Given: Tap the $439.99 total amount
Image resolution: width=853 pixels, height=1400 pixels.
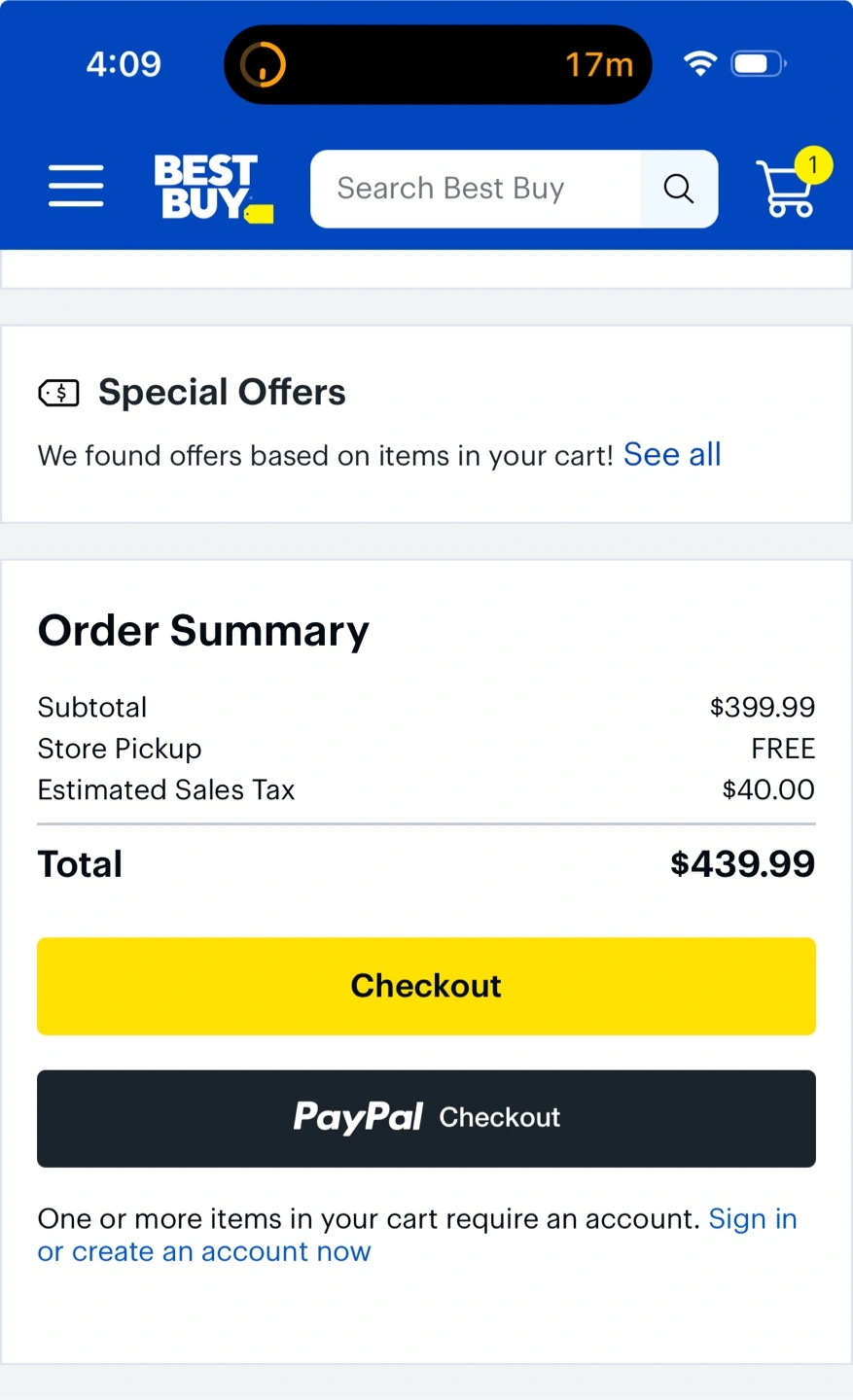Looking at the screenshot, I should coord(742,864).
